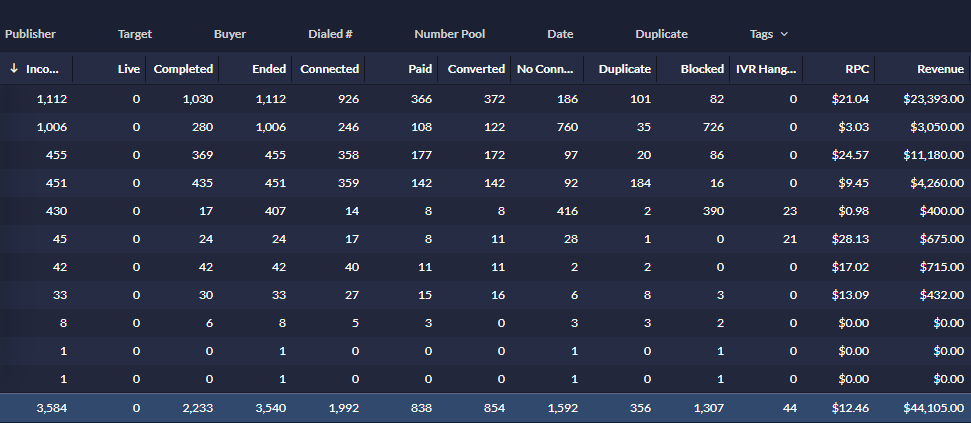Click the sort arrow on Incoming column
The image size is (971, 423).
click(x=14, y=69)
